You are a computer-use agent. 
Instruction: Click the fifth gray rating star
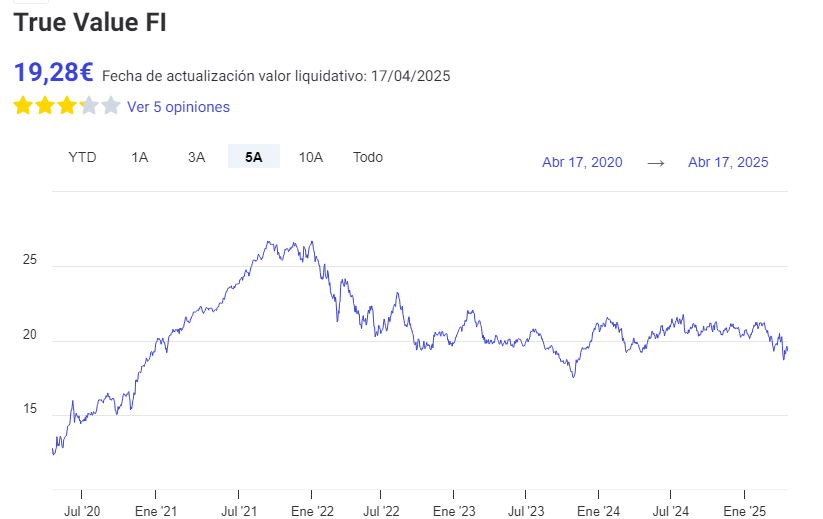(x=111, y=106)
